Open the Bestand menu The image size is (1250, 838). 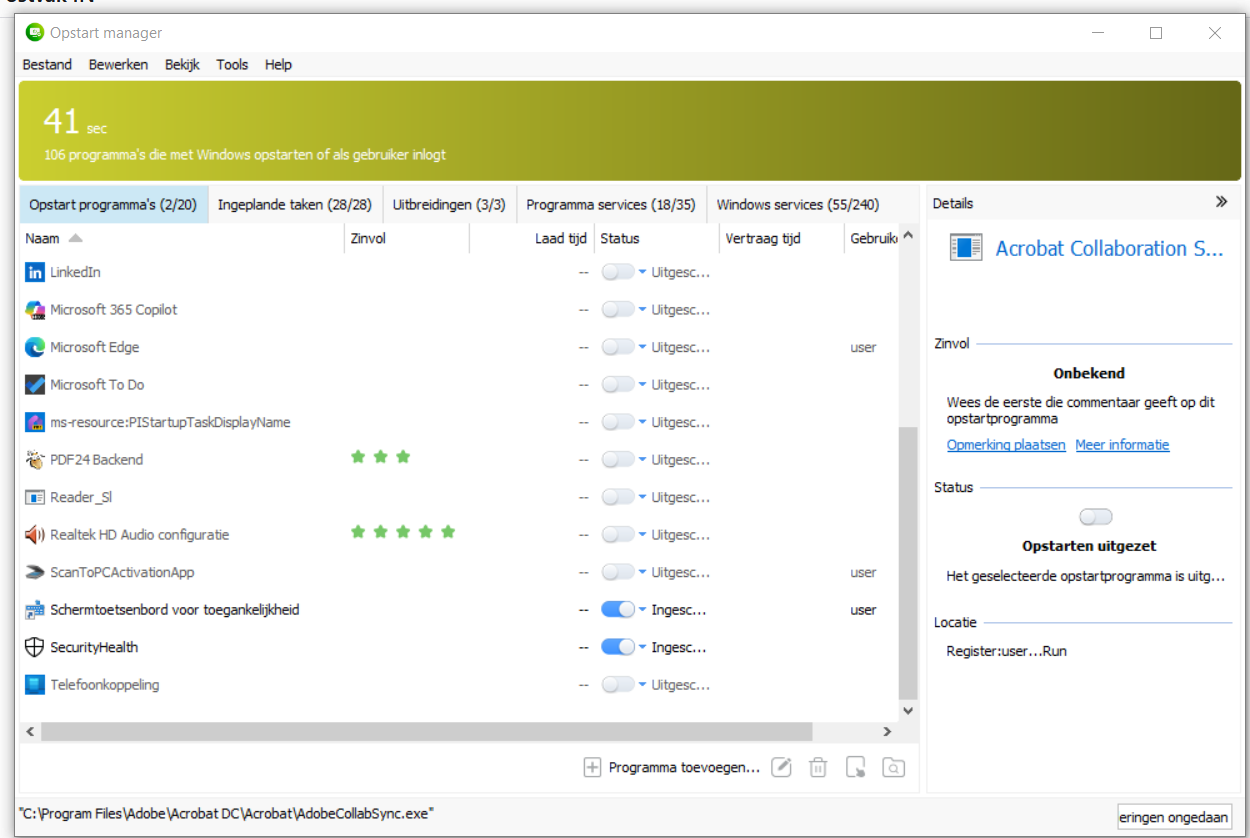click(47, 64)
